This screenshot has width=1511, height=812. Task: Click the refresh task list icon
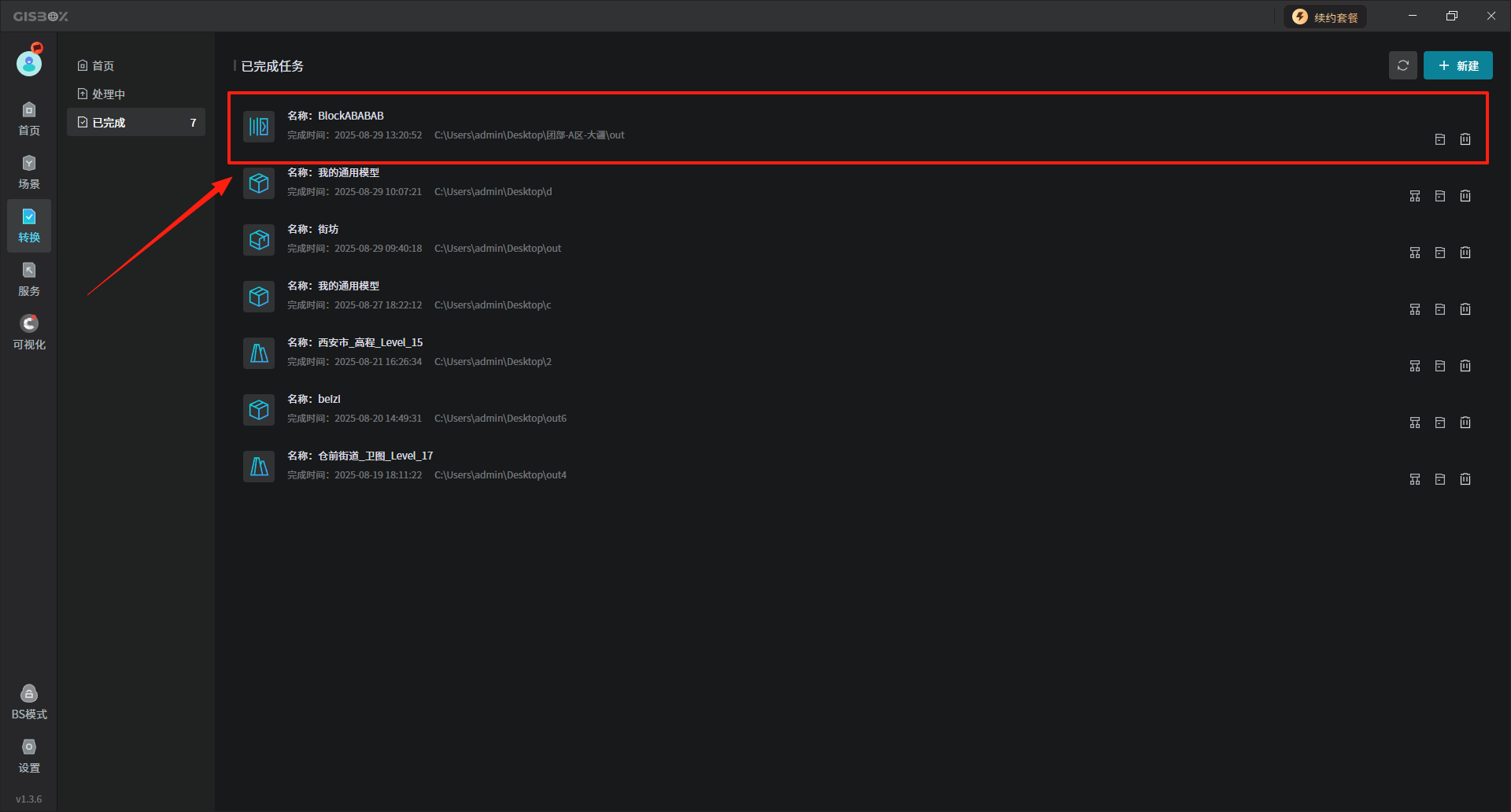click(x=1402, y=65)
